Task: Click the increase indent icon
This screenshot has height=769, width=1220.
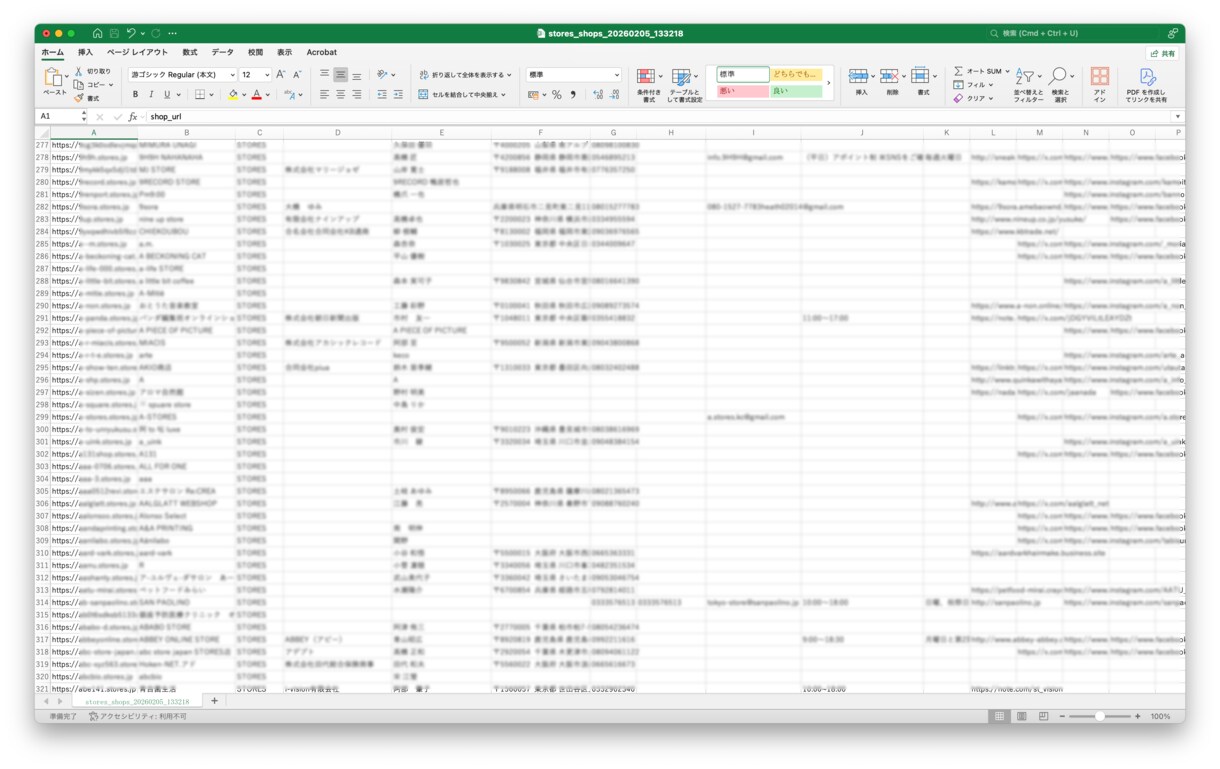Action: [398, 94]
